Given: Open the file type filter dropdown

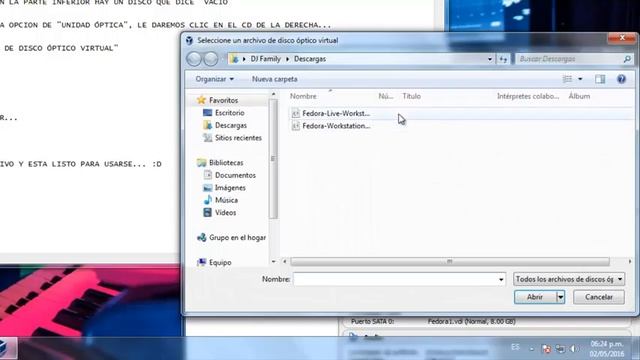Looking at the screenshot, I should click(x=569, y=279).
